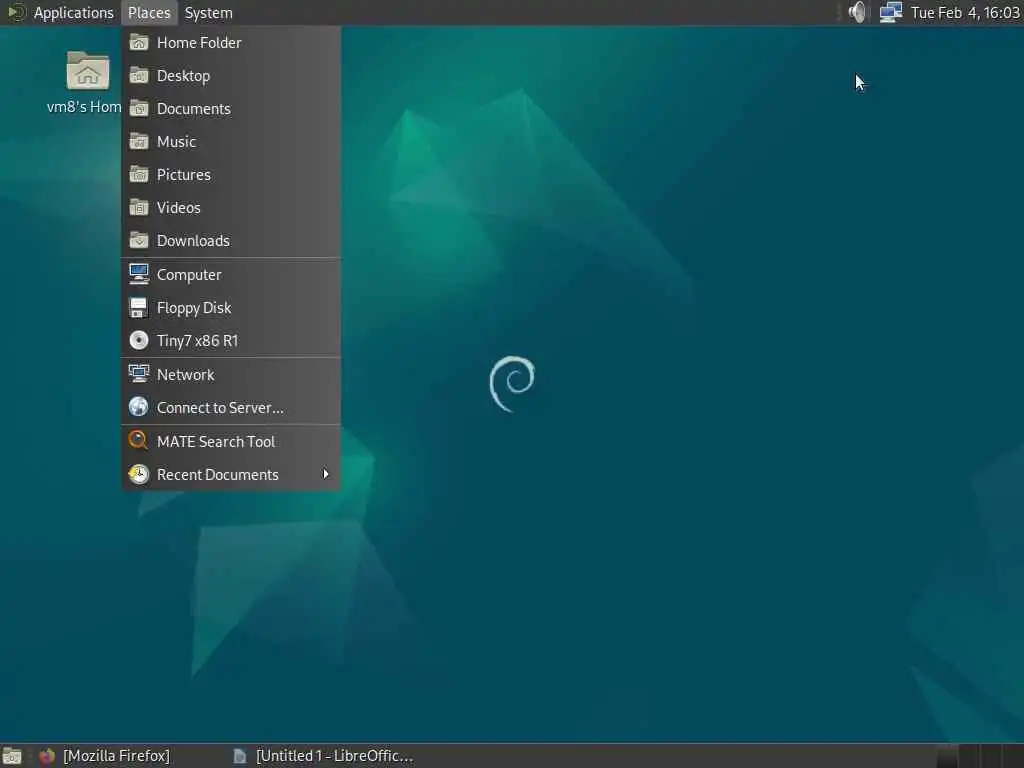The width and height of the screenshot is (1024, 768).
Task: Click the Pictures folder icon
Action: point(138,174)
